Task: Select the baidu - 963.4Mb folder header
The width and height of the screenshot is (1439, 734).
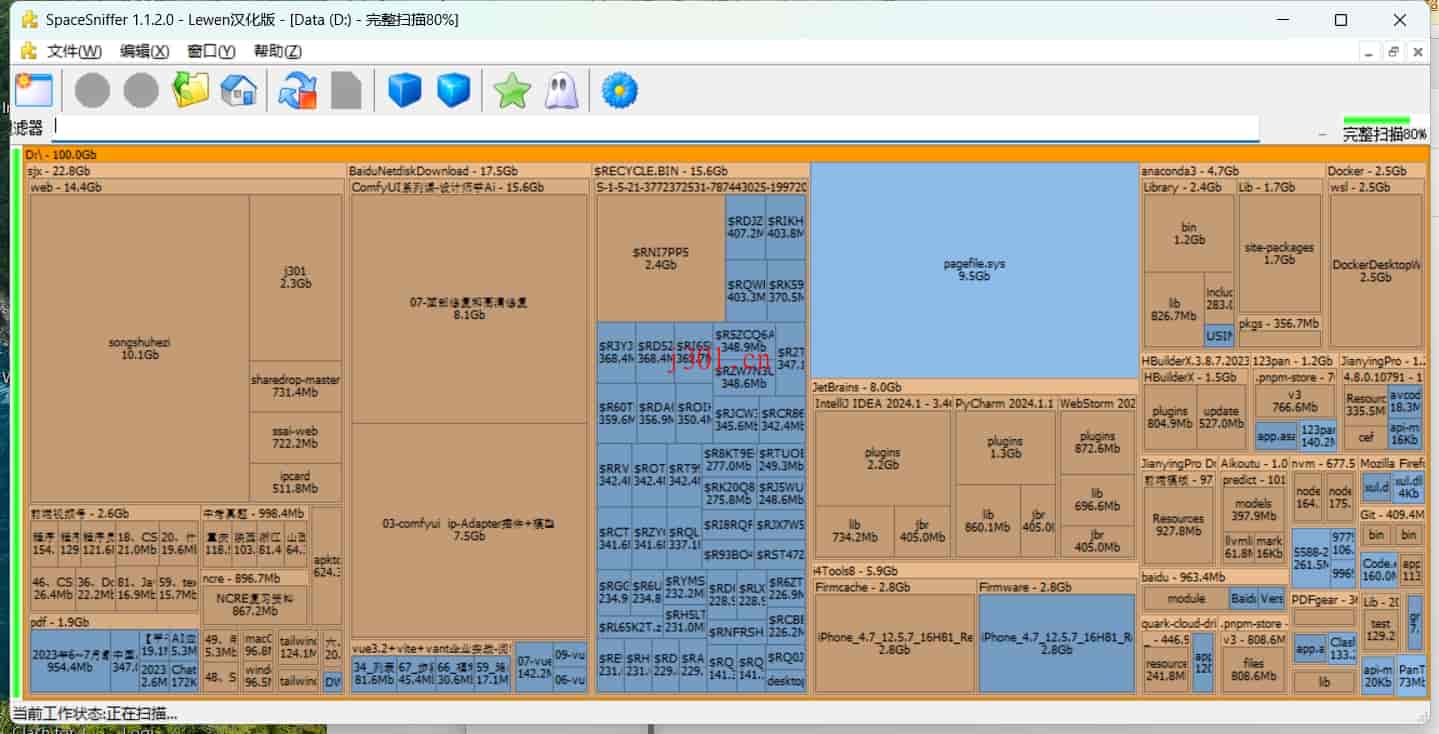Action: [x=1213, y=577]
